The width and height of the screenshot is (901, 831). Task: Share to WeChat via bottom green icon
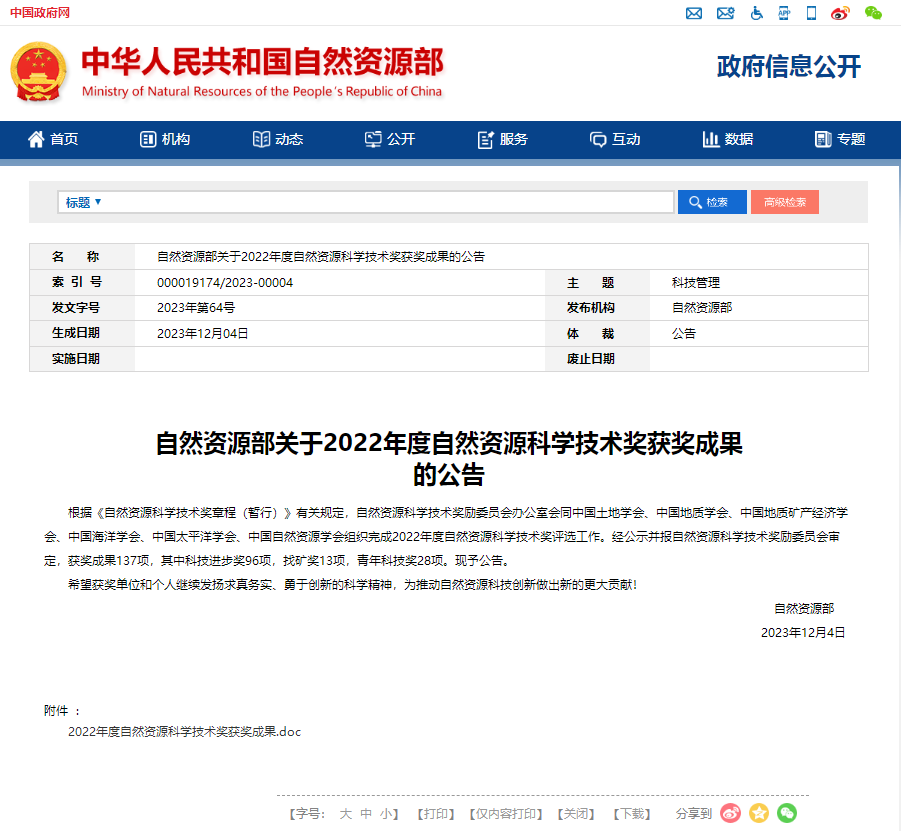[x=787, y=813]
